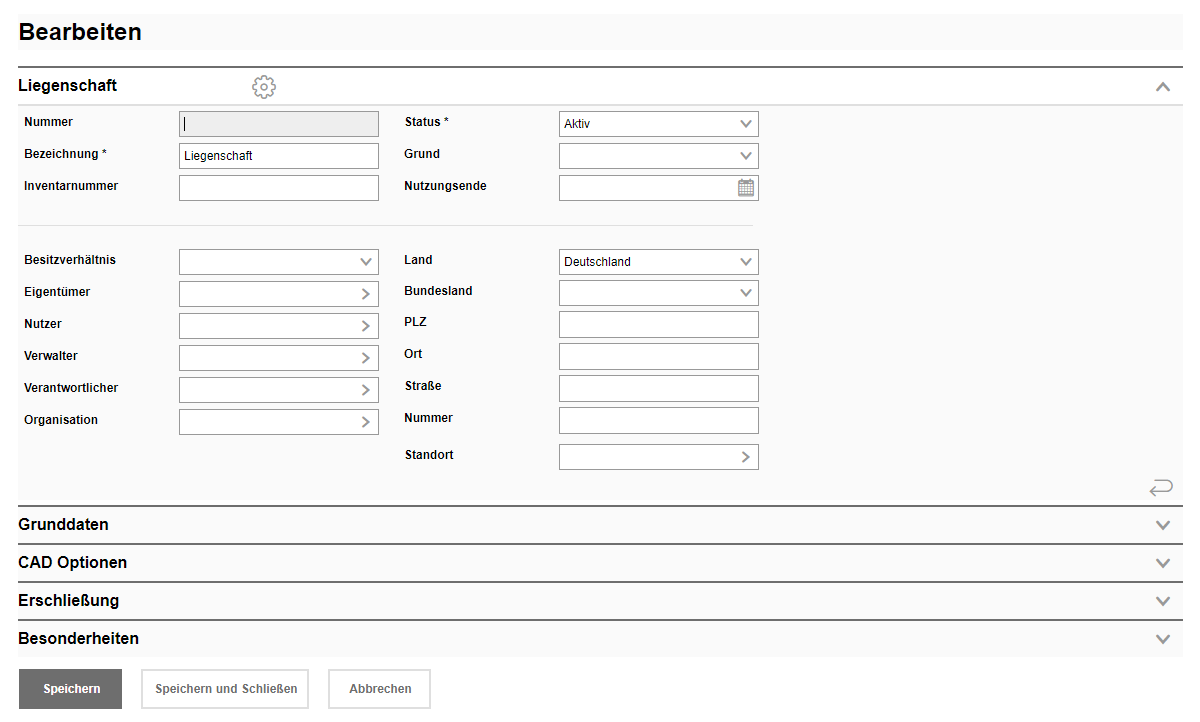This screenshot has width=1200, height=722.
Task: Click the Speichern button
Action: [x=71, y=689]
